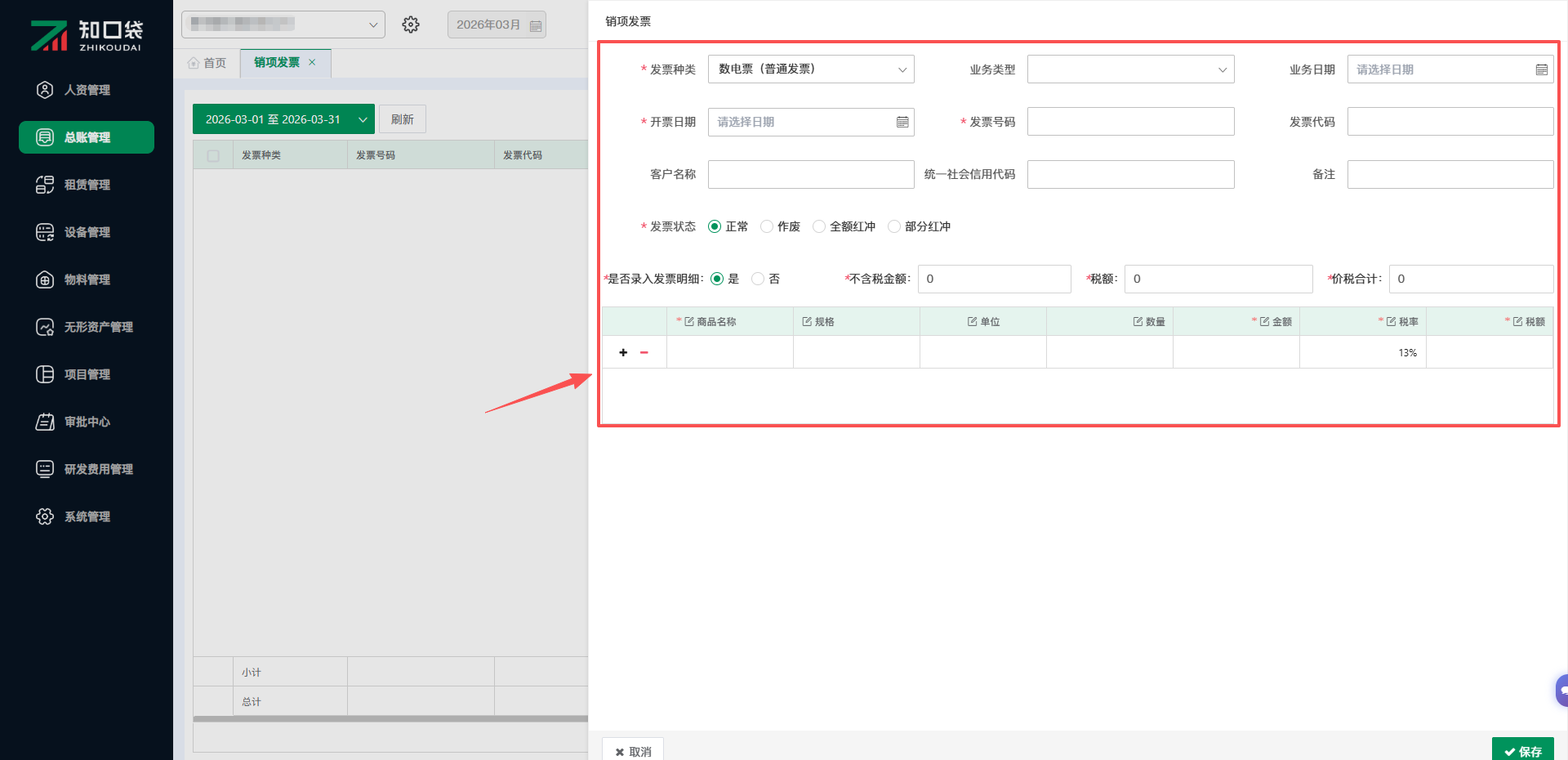
Task: Click the 人资管理 sidebar icon
Action: (45, 90)
